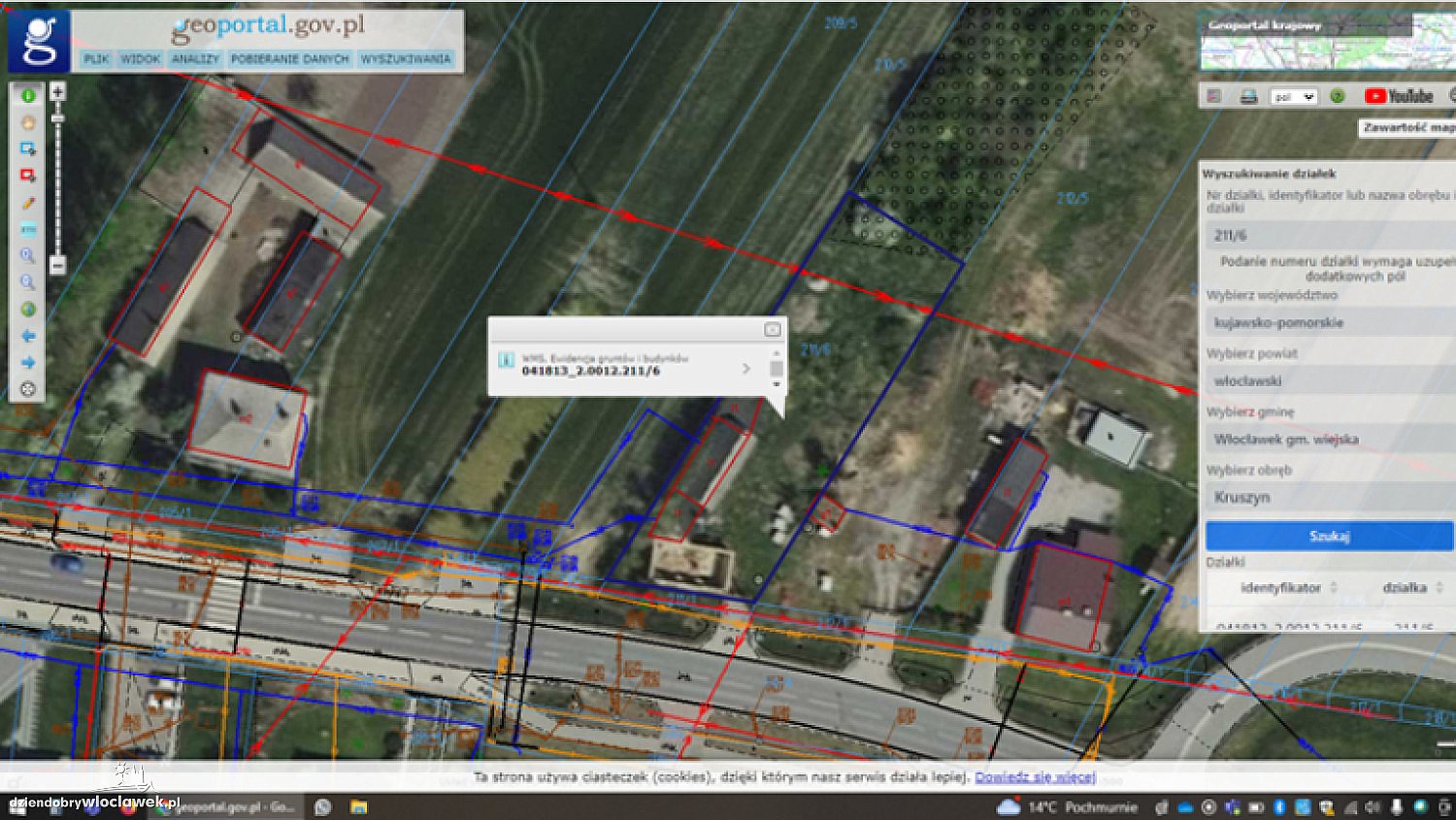Open the language dropdown 'pol'

coord(1295,97)
